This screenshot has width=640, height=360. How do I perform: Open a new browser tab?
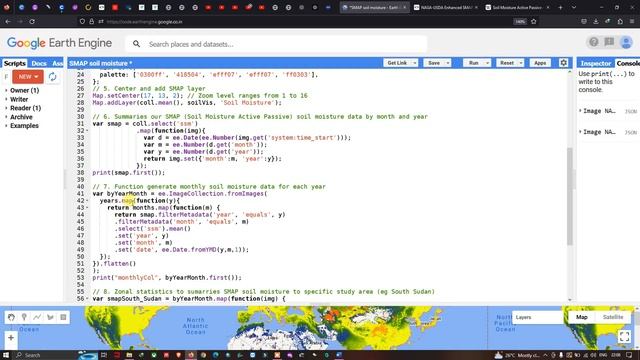(x=560, y=7)
